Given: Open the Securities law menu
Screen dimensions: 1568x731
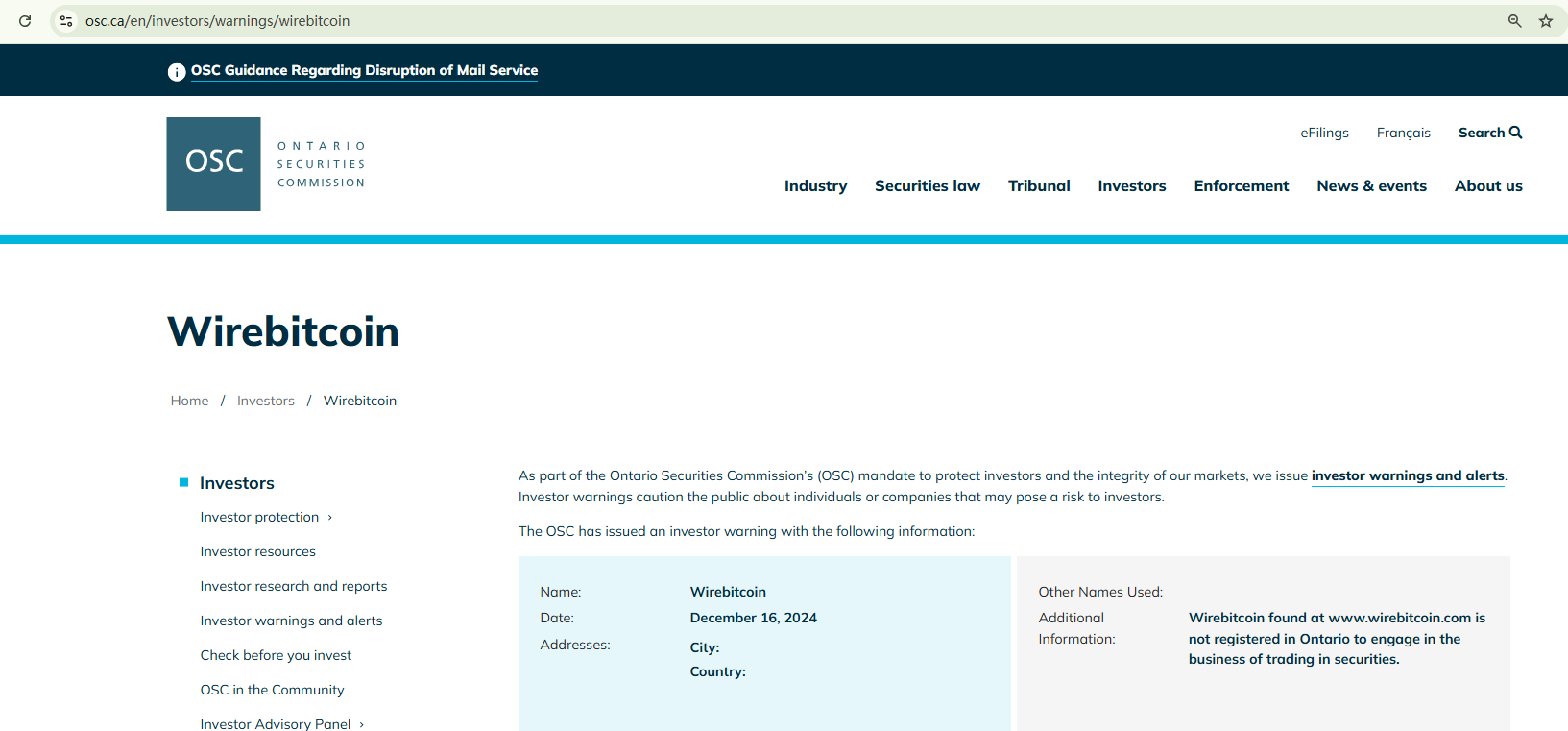Looking at the screenshot, I should (x=928, y=186).
